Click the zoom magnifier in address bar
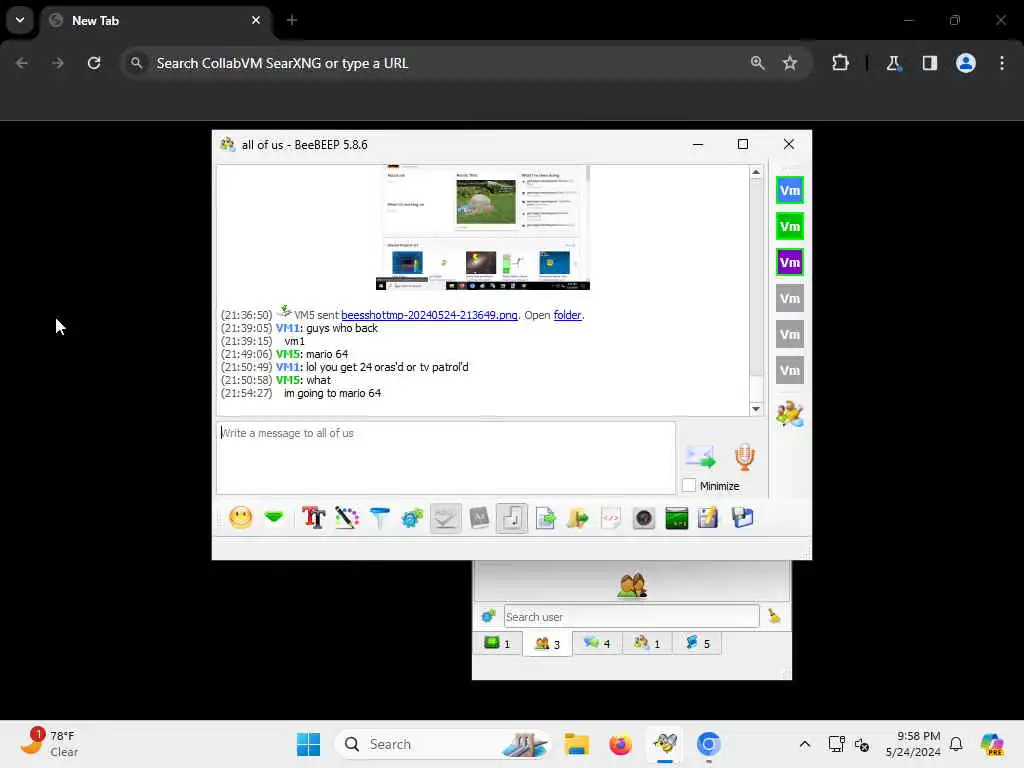This screenshot has width=1024, height=768. click(x=758, y=63)
